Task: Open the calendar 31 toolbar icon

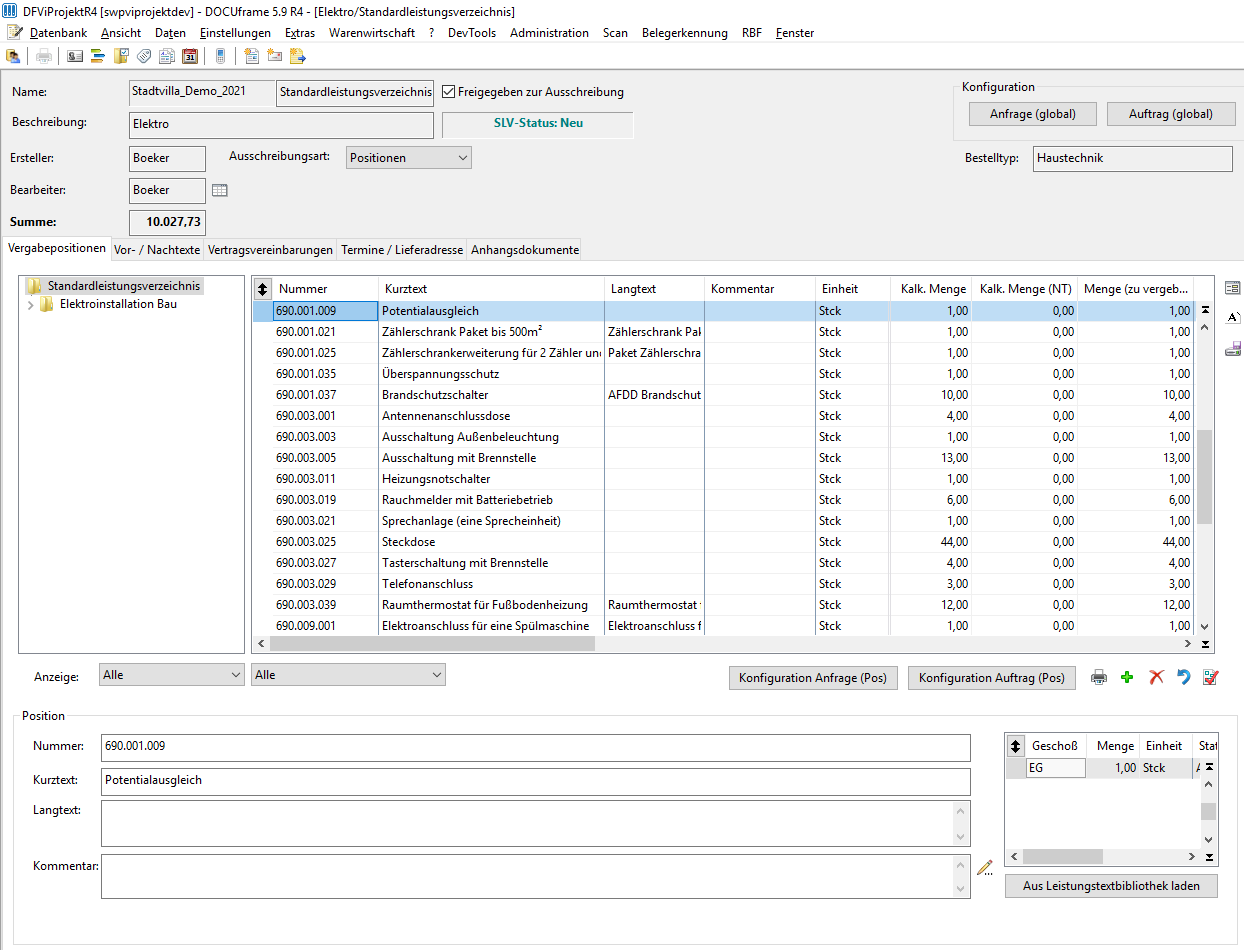Action: tap(190, 56)
